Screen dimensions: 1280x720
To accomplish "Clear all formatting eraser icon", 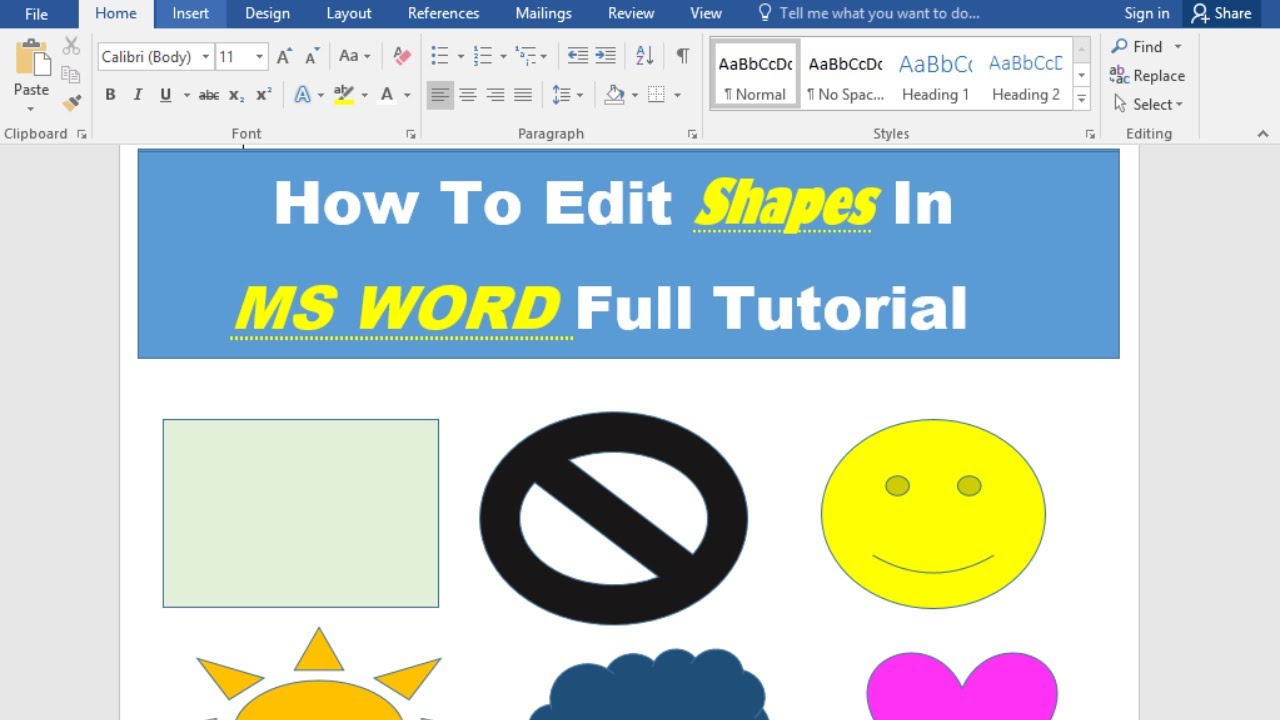I will [402, 57].
